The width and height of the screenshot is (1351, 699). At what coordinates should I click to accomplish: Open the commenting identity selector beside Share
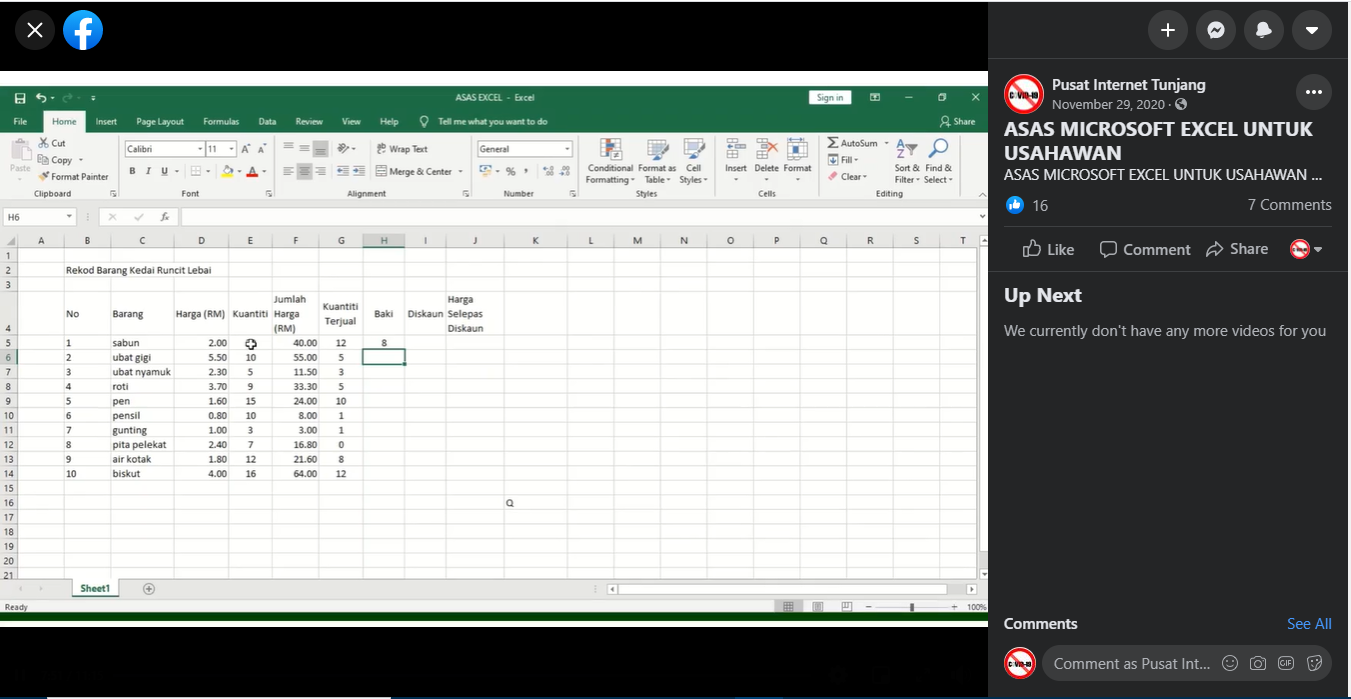1305,249
